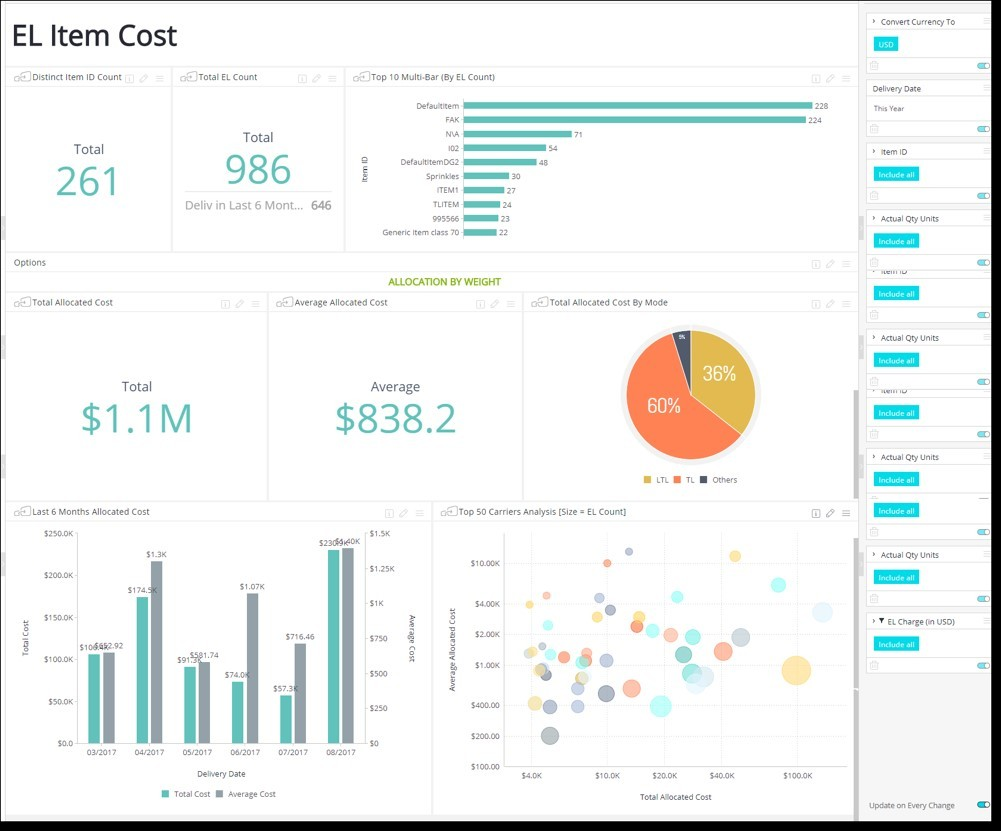
Task: Open the edit pencil on Top 10 Multi-Bar widget
Action: pyautogui.click(x=830, y=77)
